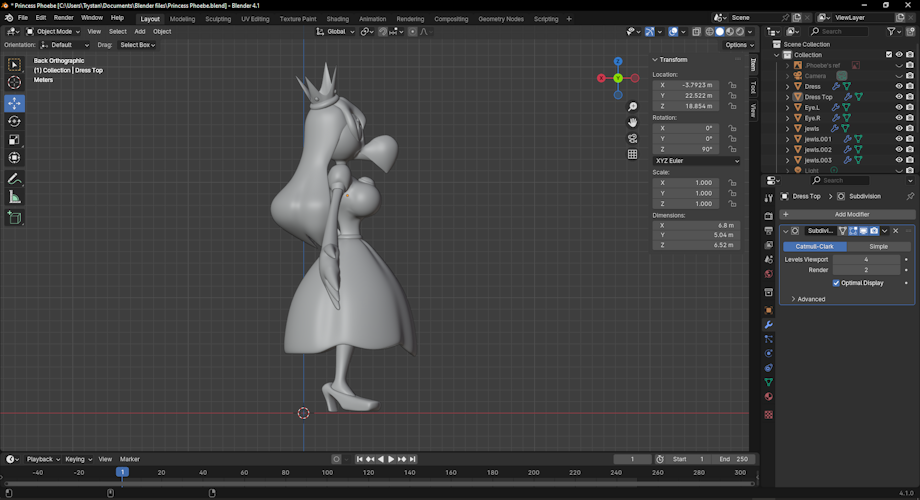Image resolution: width=920 pixels, height=500 pixels.
Task: Open the Object properties tab
Action: point(768,310)
